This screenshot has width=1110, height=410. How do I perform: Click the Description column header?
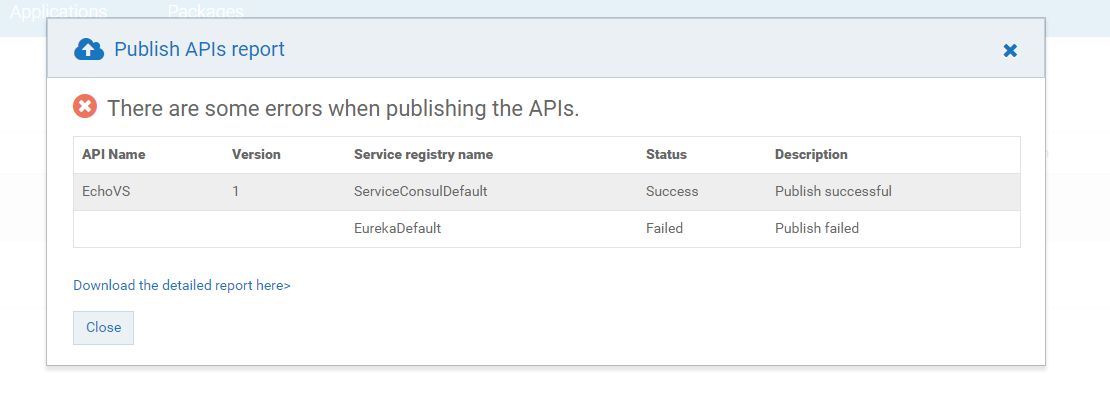811,155
